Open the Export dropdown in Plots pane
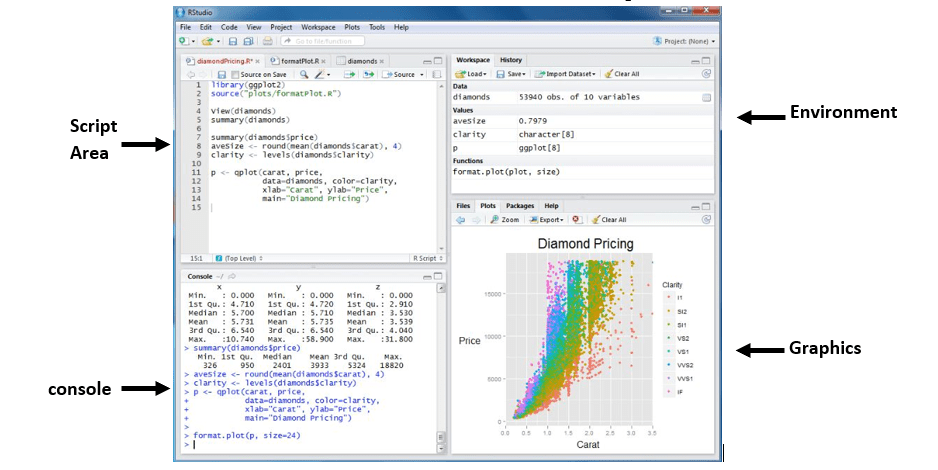 coord(546,219)
